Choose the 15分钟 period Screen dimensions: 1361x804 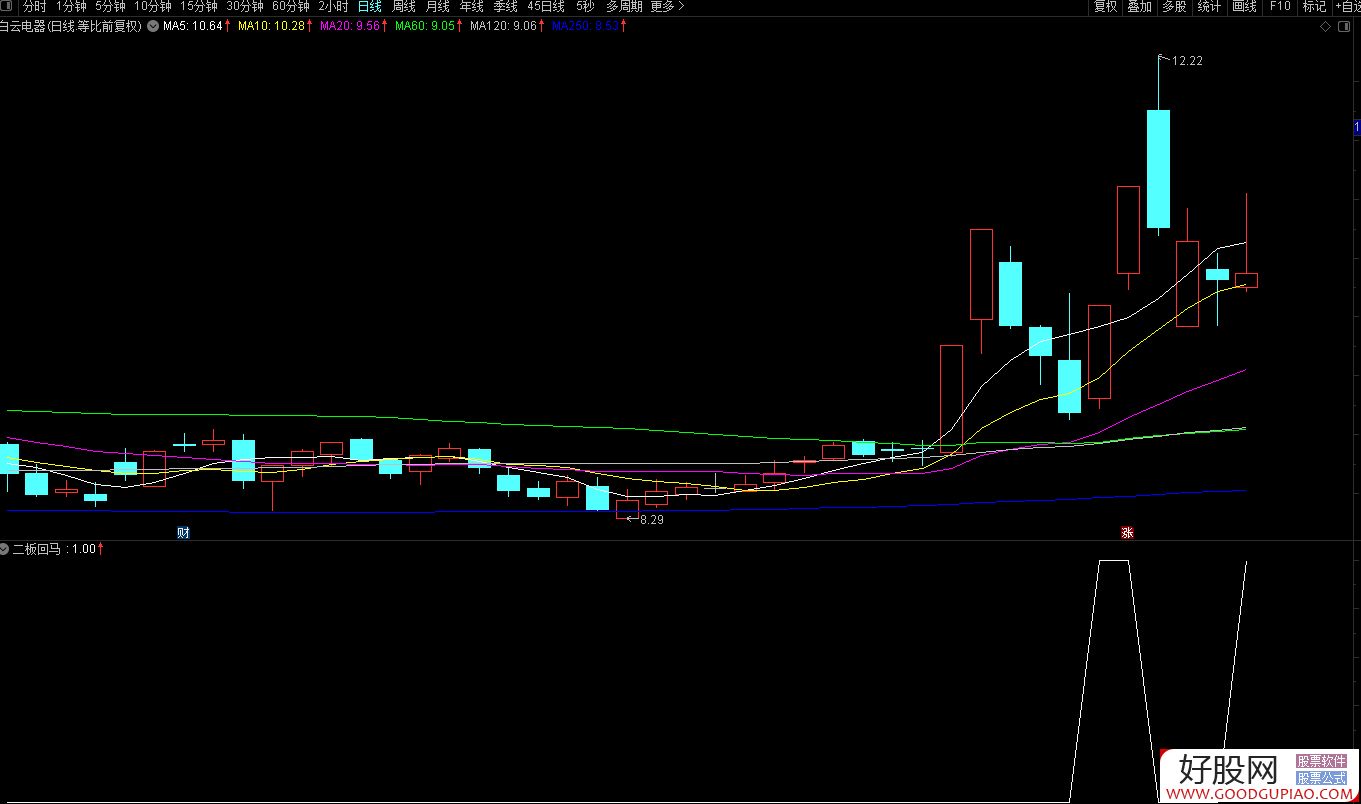[x=199, y=6]
